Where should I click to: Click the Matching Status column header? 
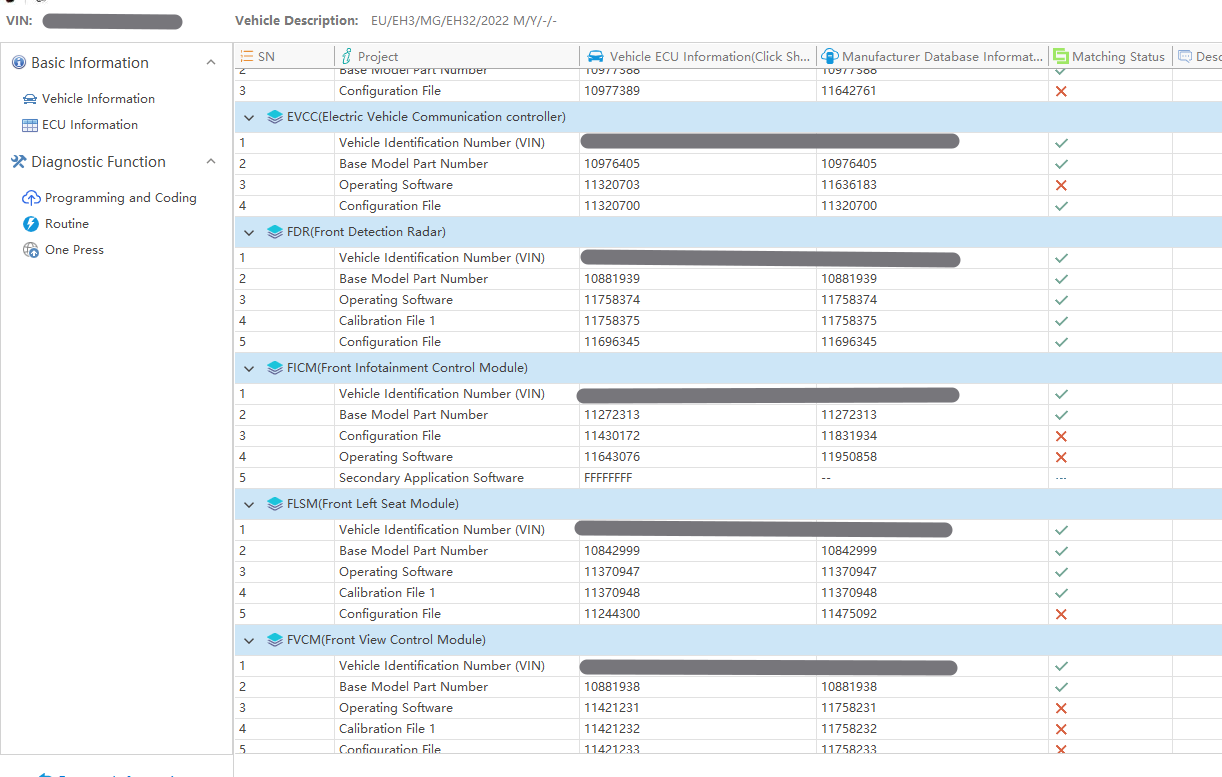[1117, 57]
